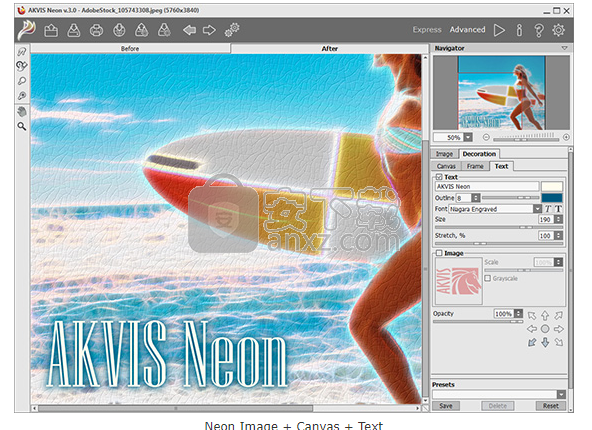Open preferences gear icon at top right
Screen dimensions: 592x430
[558, 30]
